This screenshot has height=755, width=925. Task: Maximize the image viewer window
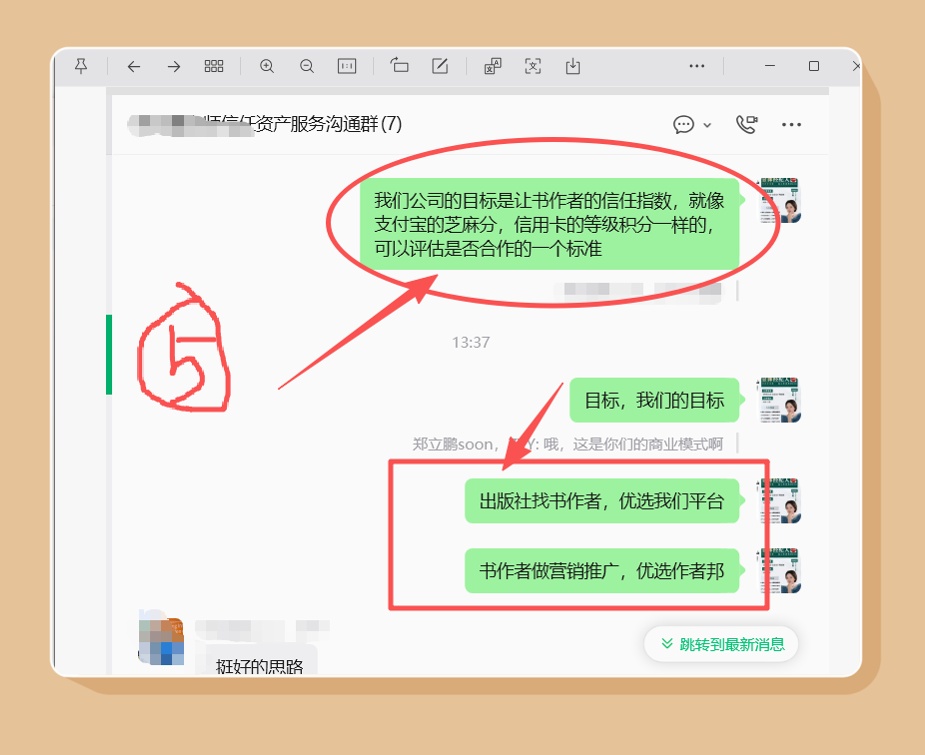[x=814, y=66]
